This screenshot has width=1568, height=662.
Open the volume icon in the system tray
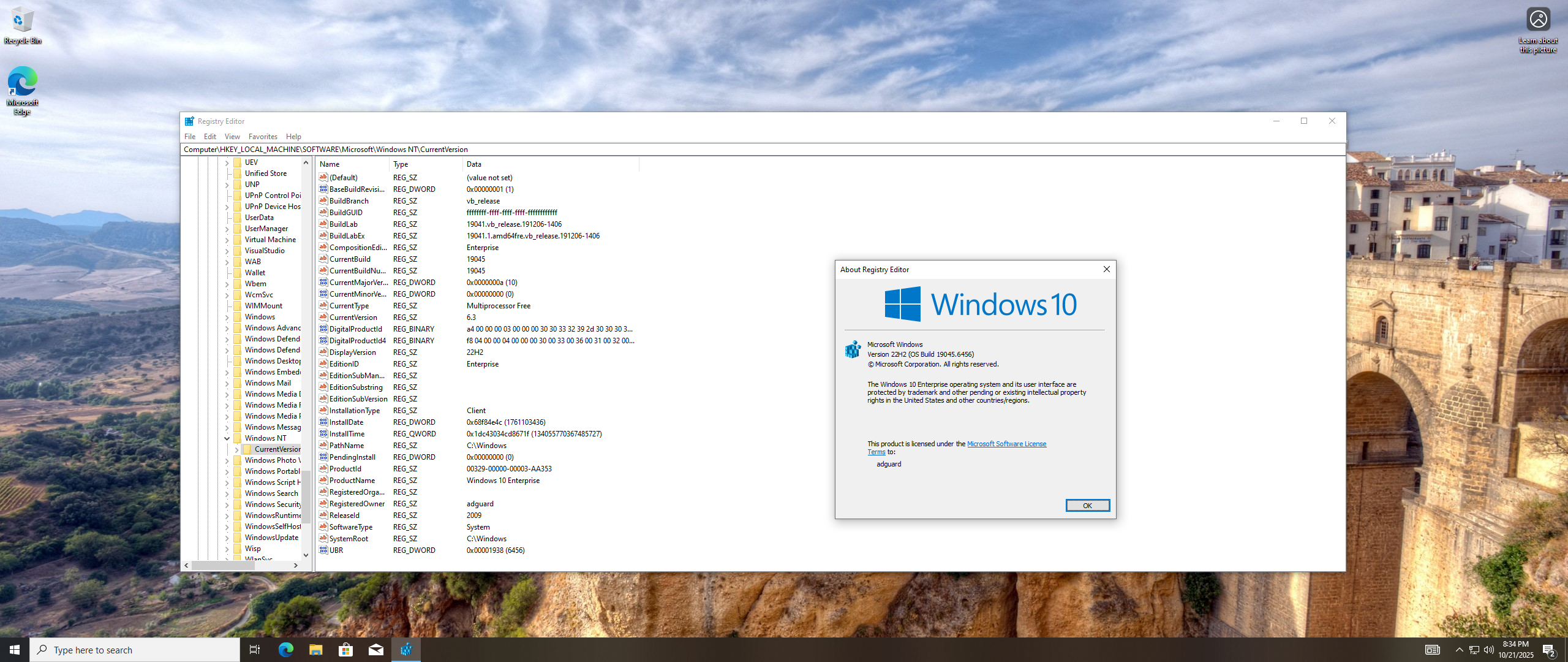click(1489, 650)
